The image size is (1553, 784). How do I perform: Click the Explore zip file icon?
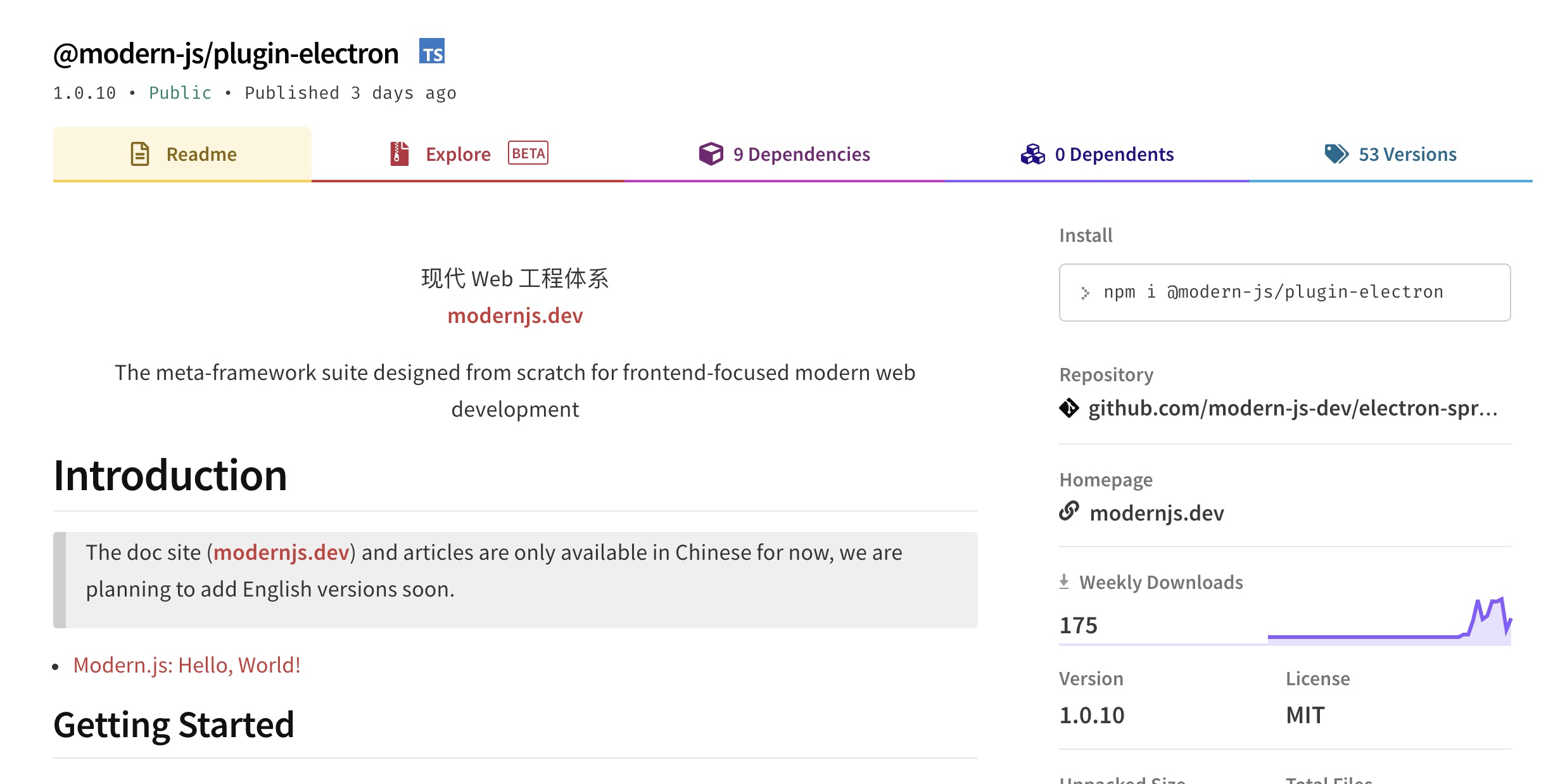pyautogui.click(x=399, y=154)
